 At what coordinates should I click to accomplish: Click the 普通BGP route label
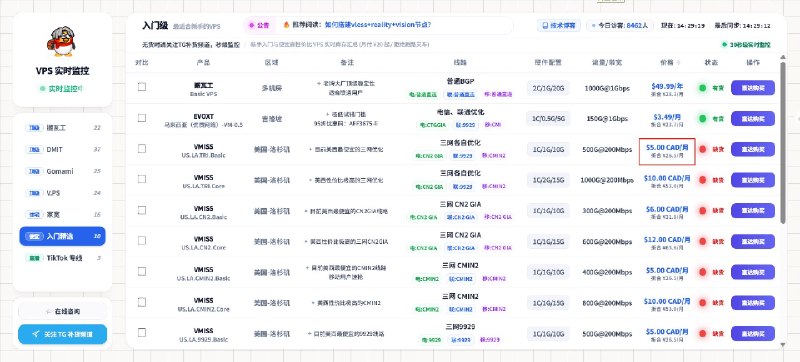[460, 81]
